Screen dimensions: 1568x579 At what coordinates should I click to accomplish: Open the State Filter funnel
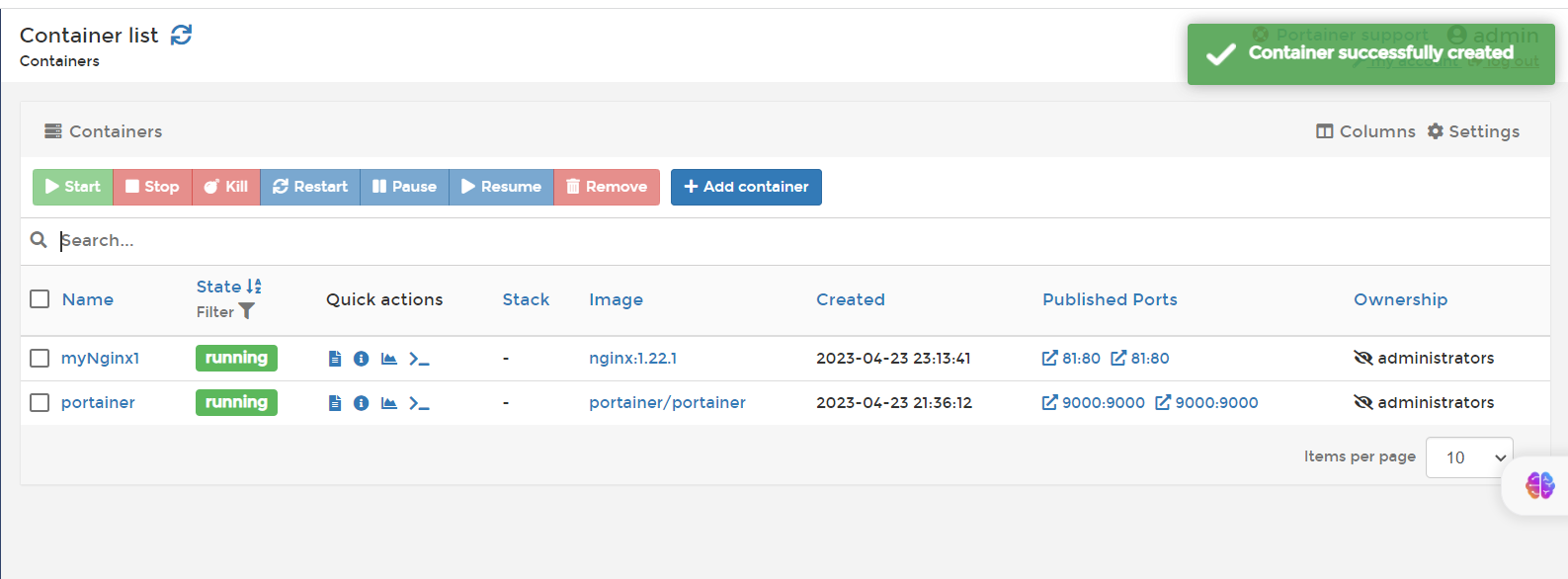(x=247, y=312)
